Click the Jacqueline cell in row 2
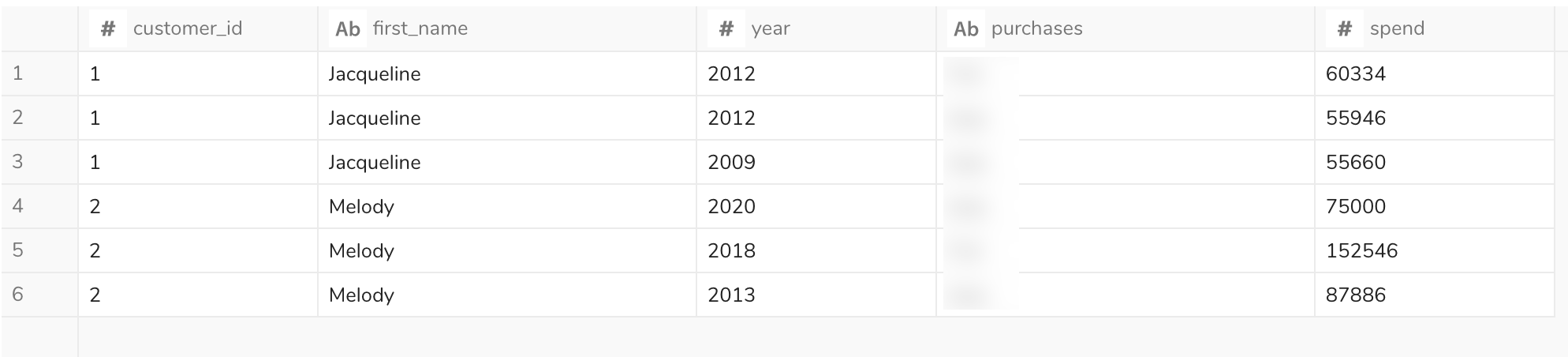Image resolution: width=1568 pixels, height=357 pixels. tap(375, 118)
